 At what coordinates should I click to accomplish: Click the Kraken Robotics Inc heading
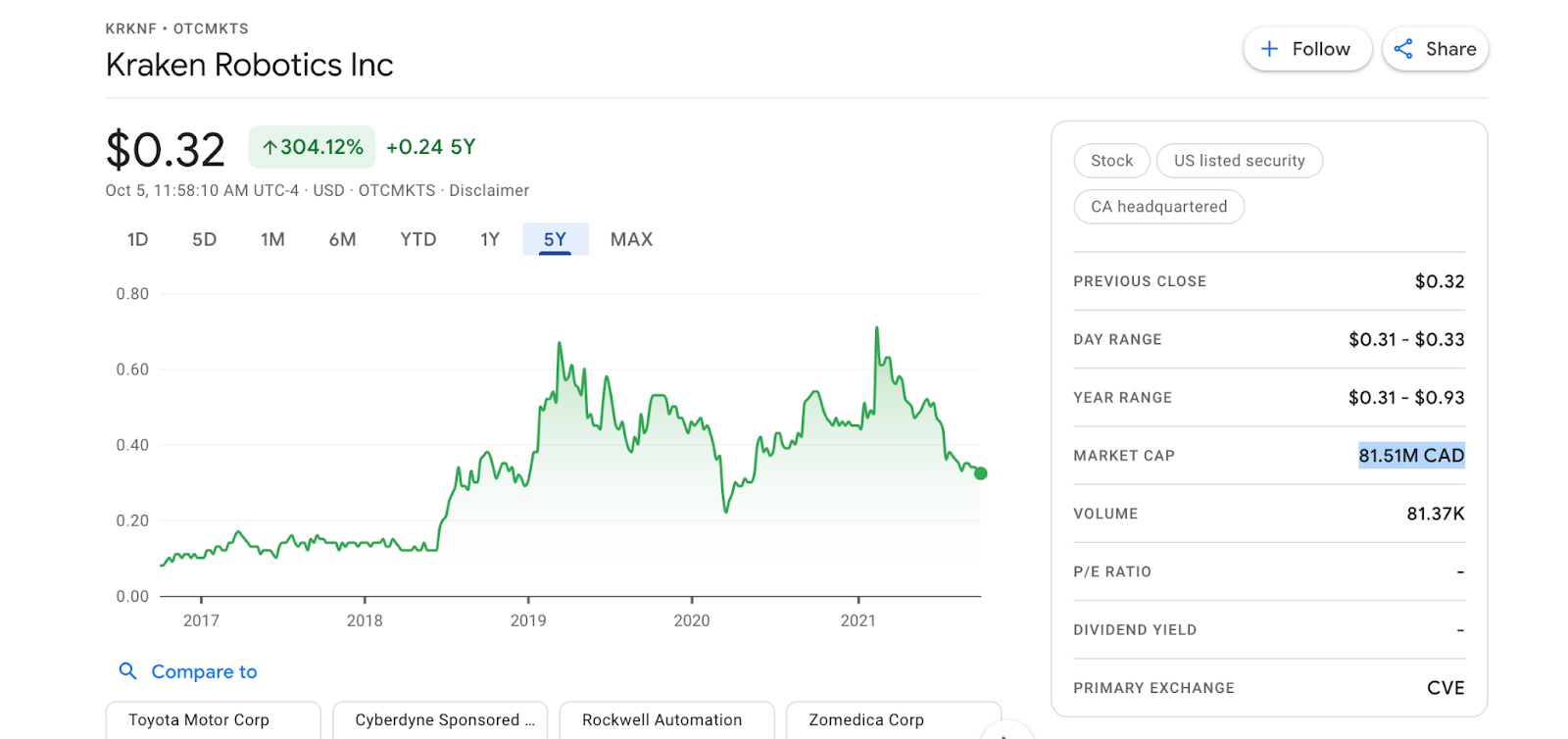249,65
